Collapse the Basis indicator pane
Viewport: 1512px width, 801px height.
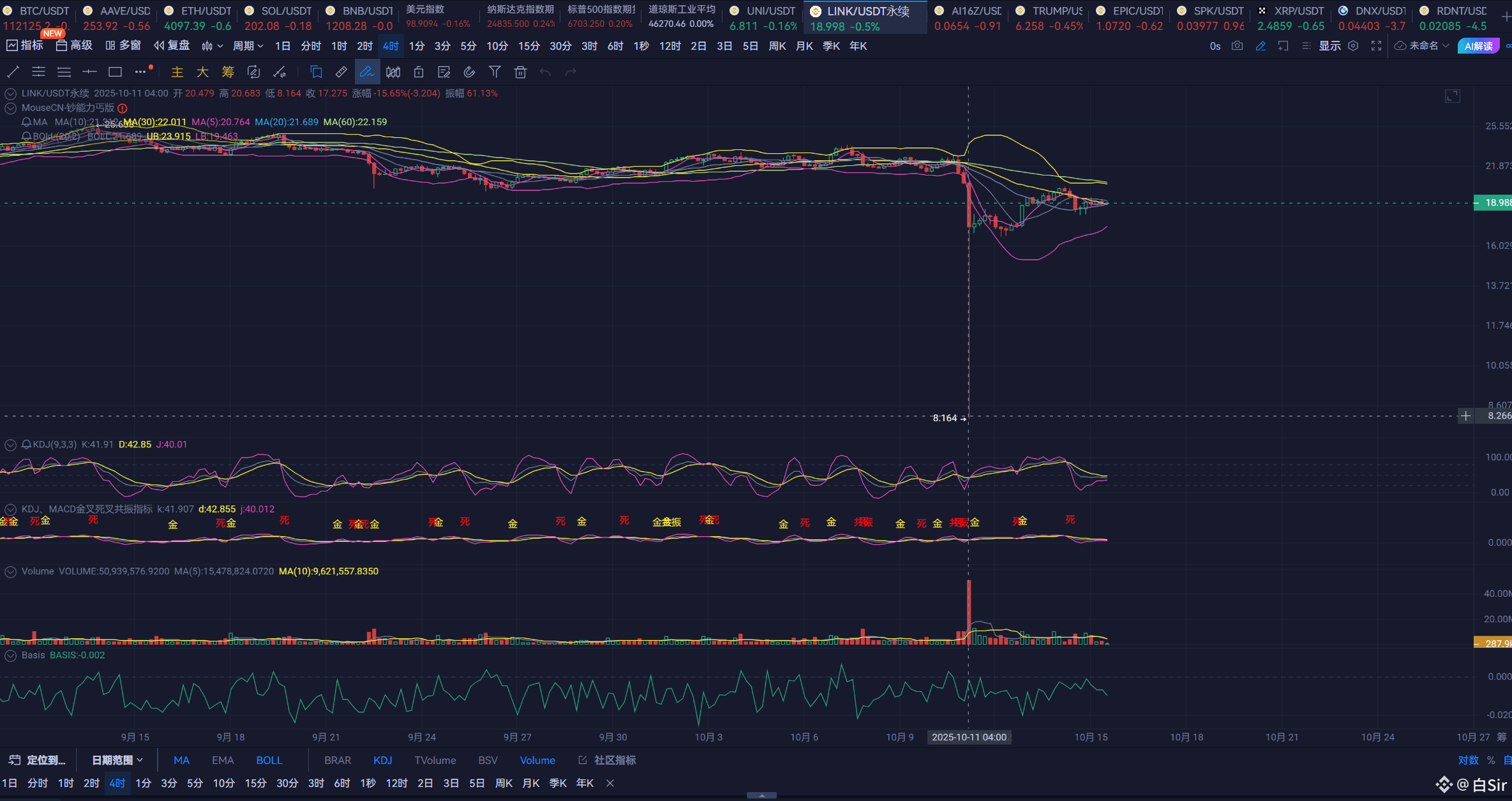tap(10, 655)
